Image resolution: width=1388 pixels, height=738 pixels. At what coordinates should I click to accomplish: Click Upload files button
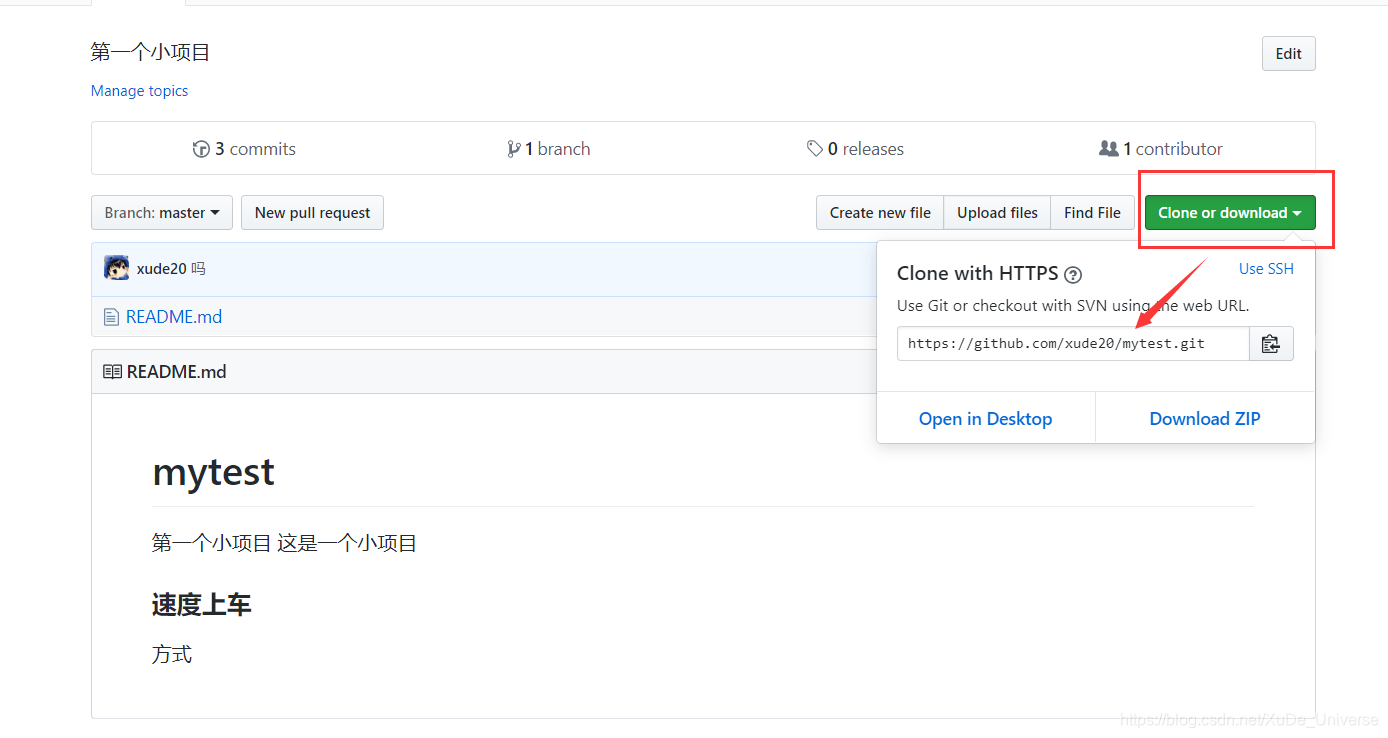[997, 212]
